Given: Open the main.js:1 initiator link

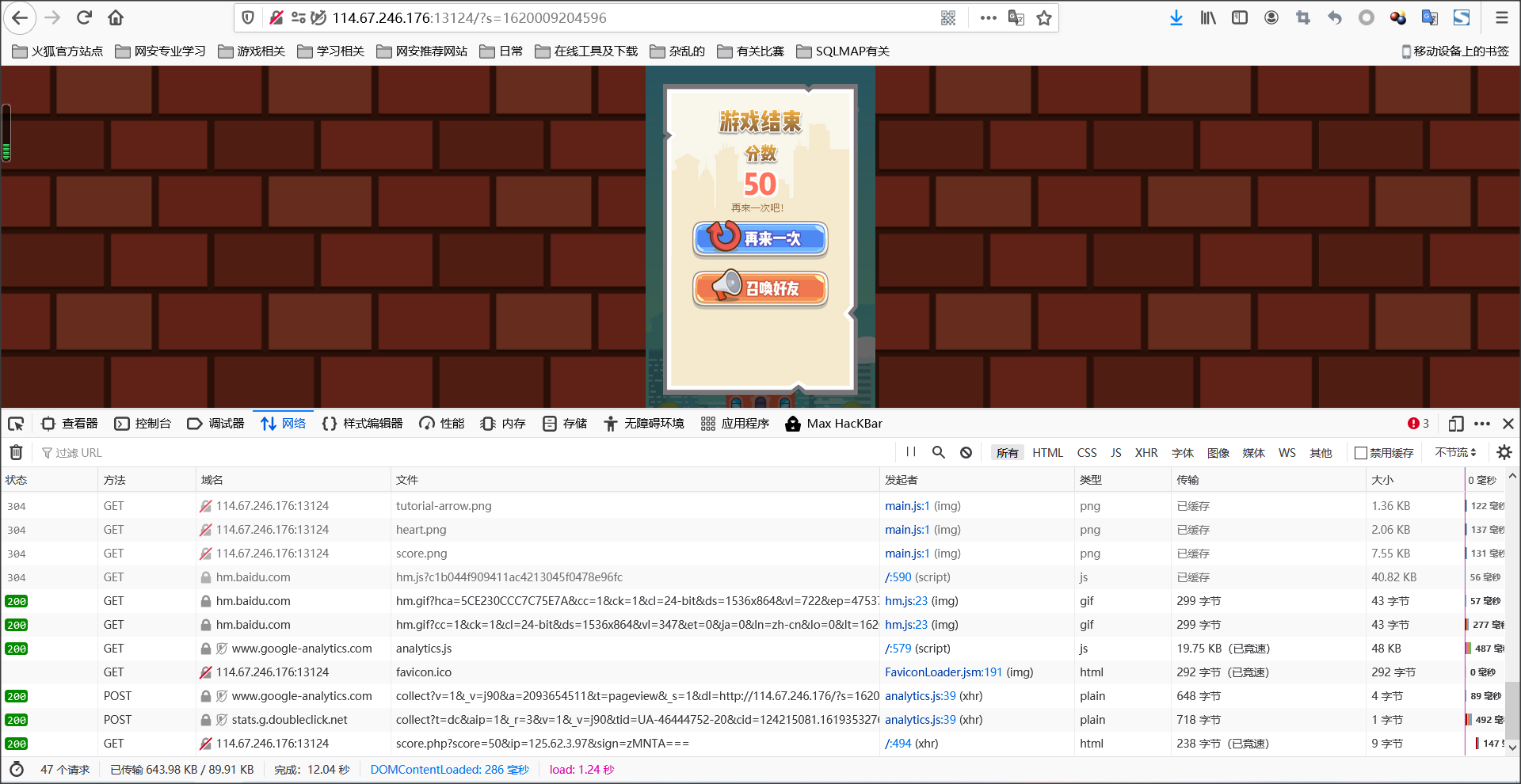Looking at the screenshot, I should click(x=907, y=505).
